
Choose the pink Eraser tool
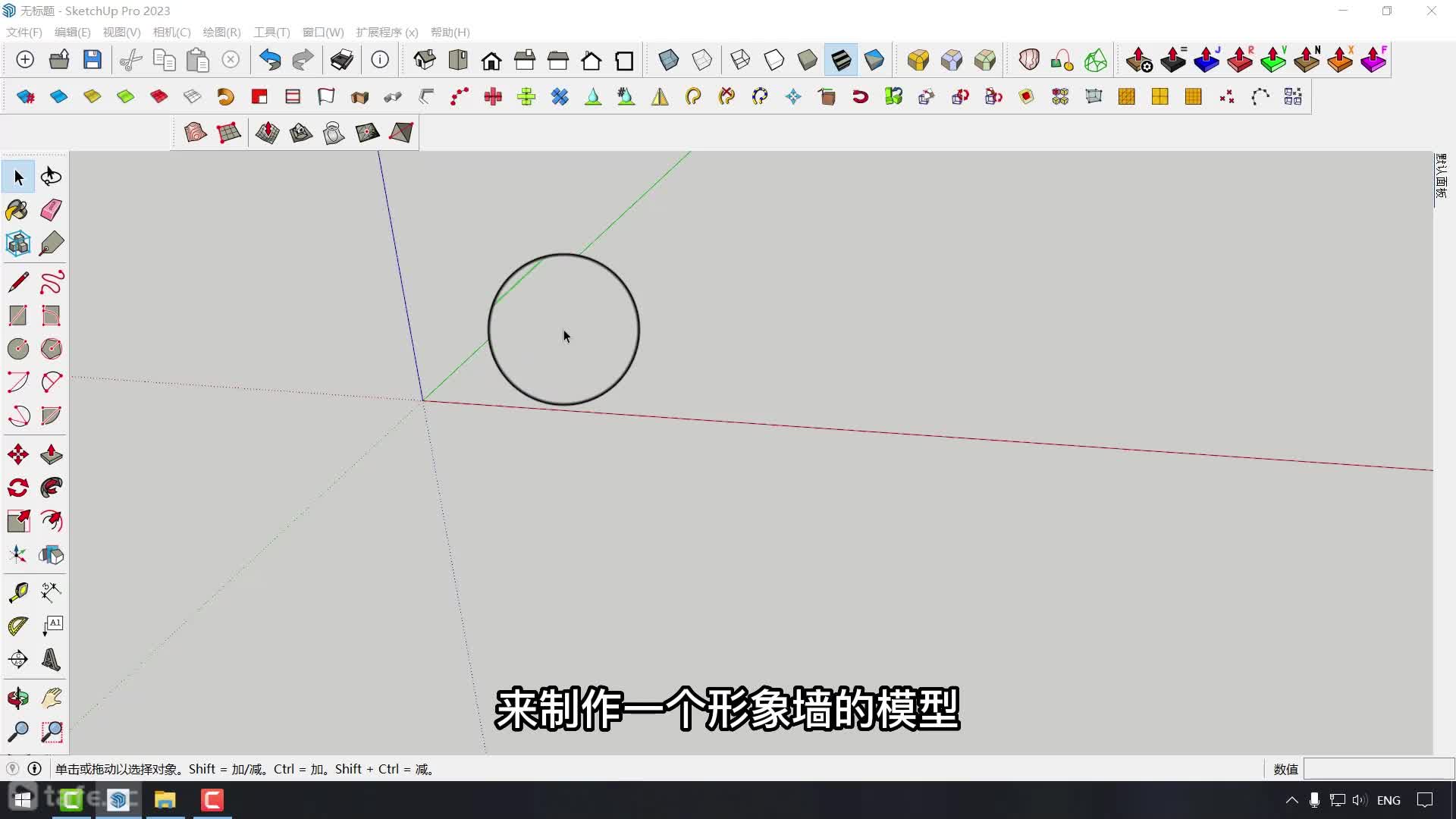[x=52, y=210]
